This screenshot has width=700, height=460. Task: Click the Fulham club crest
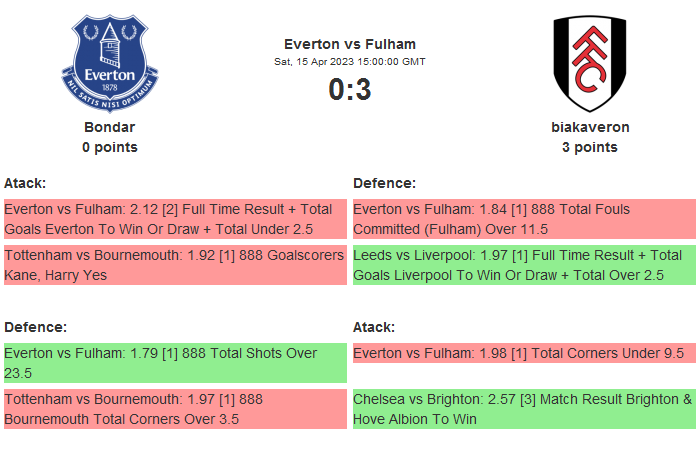tap(590, 63)
